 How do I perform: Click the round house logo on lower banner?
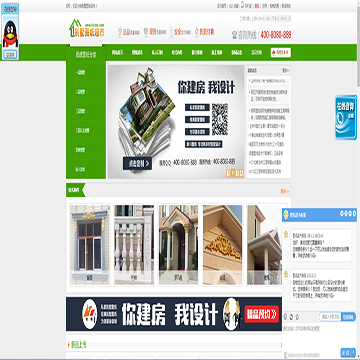tap(90, 314)
